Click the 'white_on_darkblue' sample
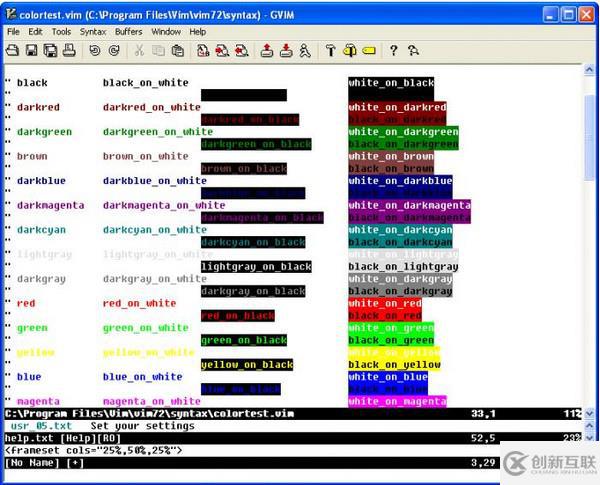 coord(400,181)
